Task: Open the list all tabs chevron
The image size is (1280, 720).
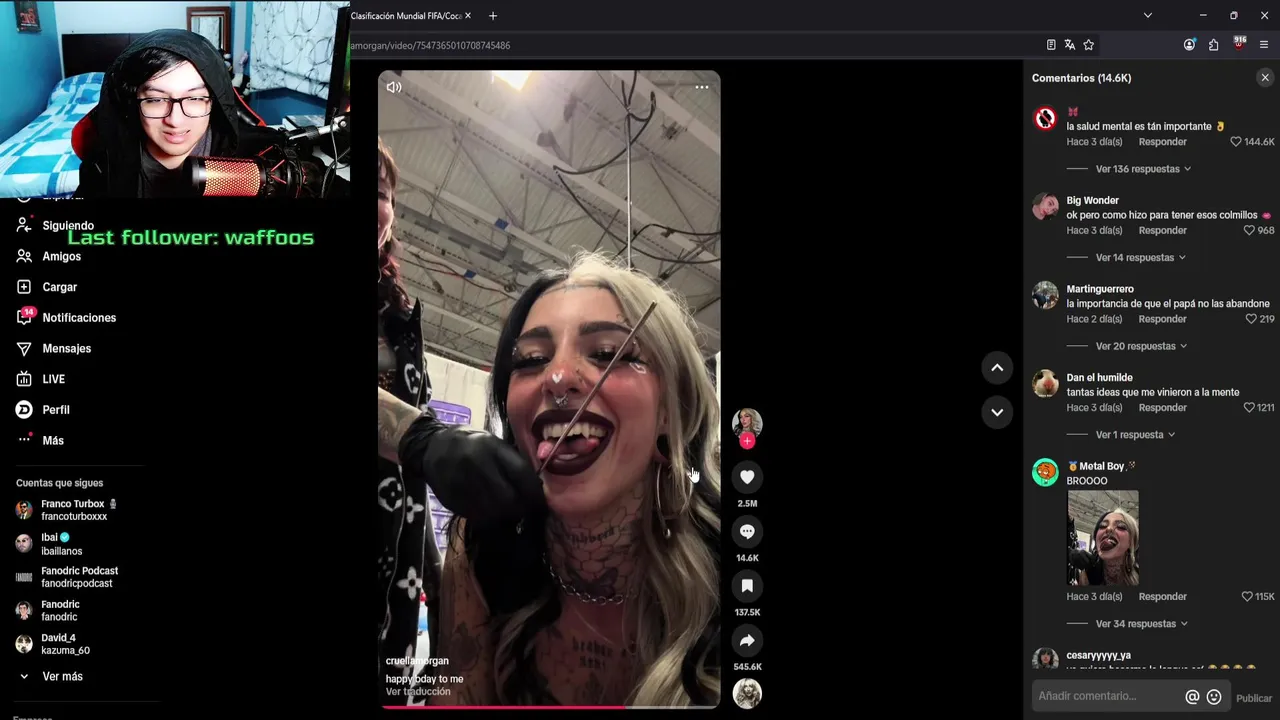Action: 1148,15
